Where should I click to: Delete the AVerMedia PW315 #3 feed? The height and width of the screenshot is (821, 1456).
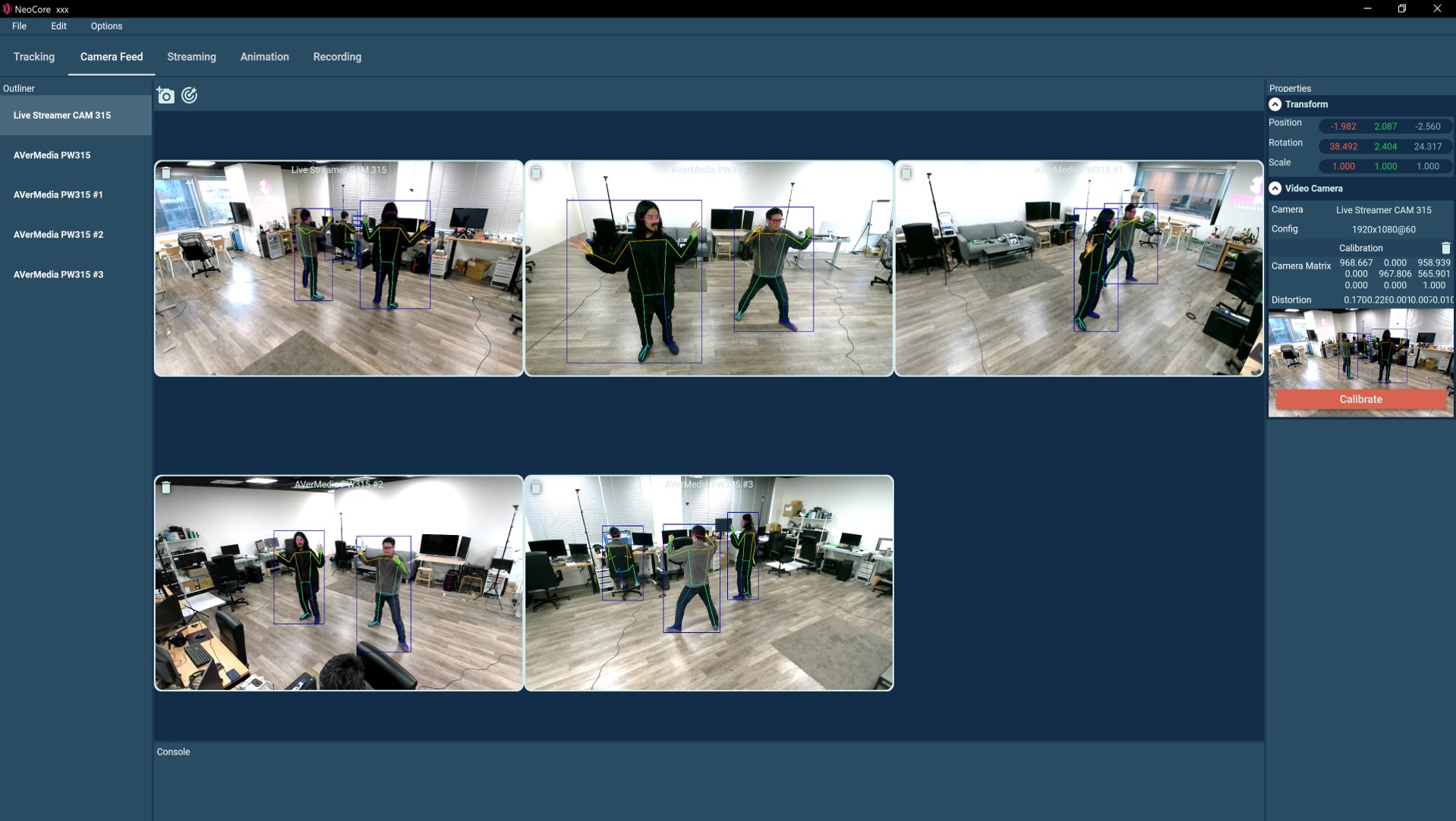click(536, 487)
